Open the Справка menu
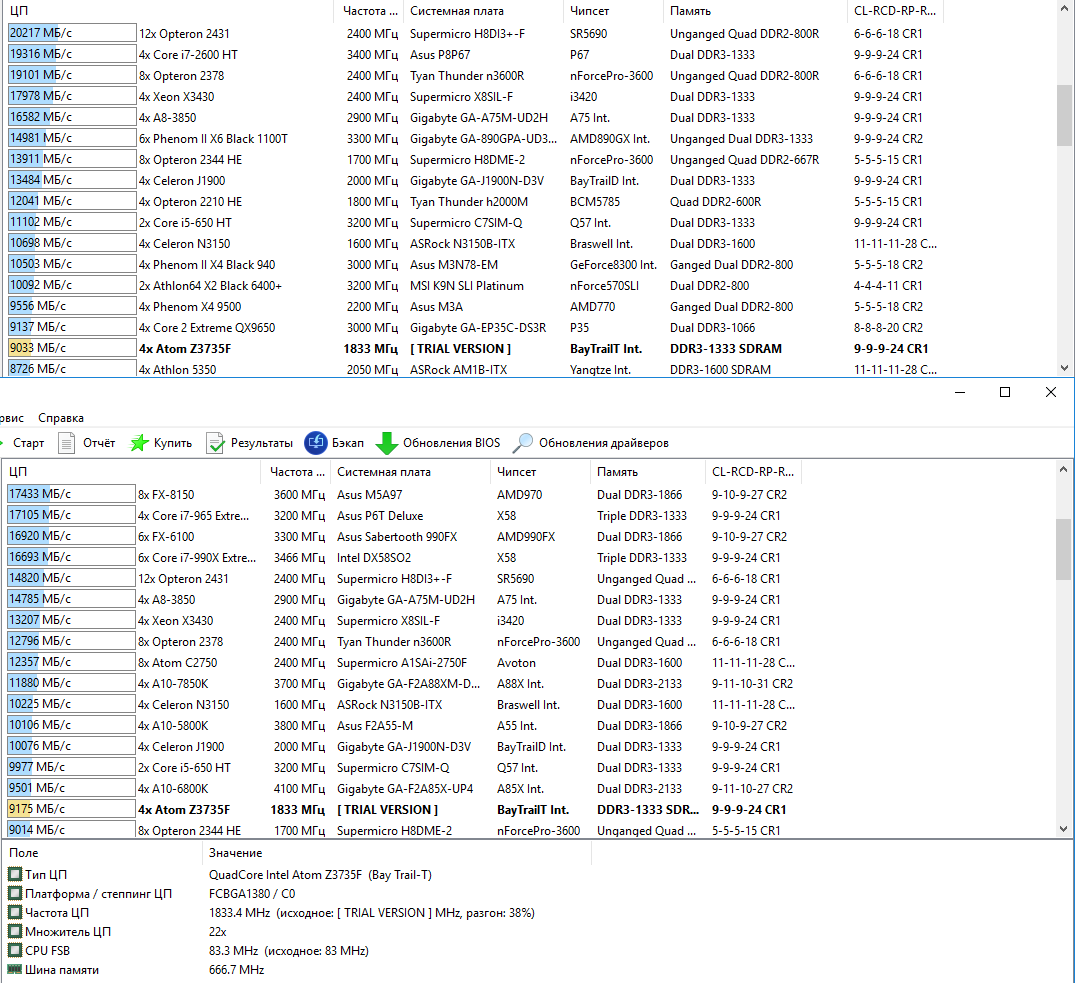 61,417
